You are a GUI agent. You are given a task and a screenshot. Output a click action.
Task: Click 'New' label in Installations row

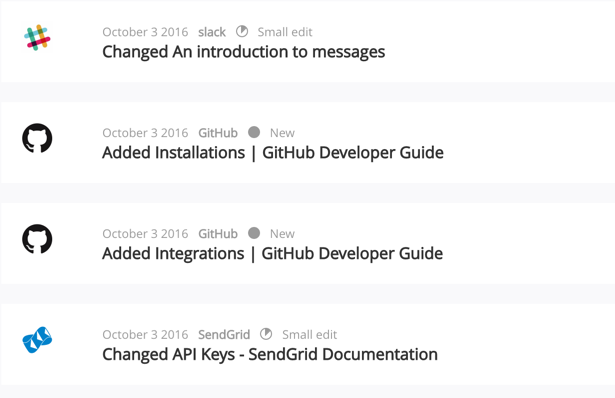click(x=282, y=133)
